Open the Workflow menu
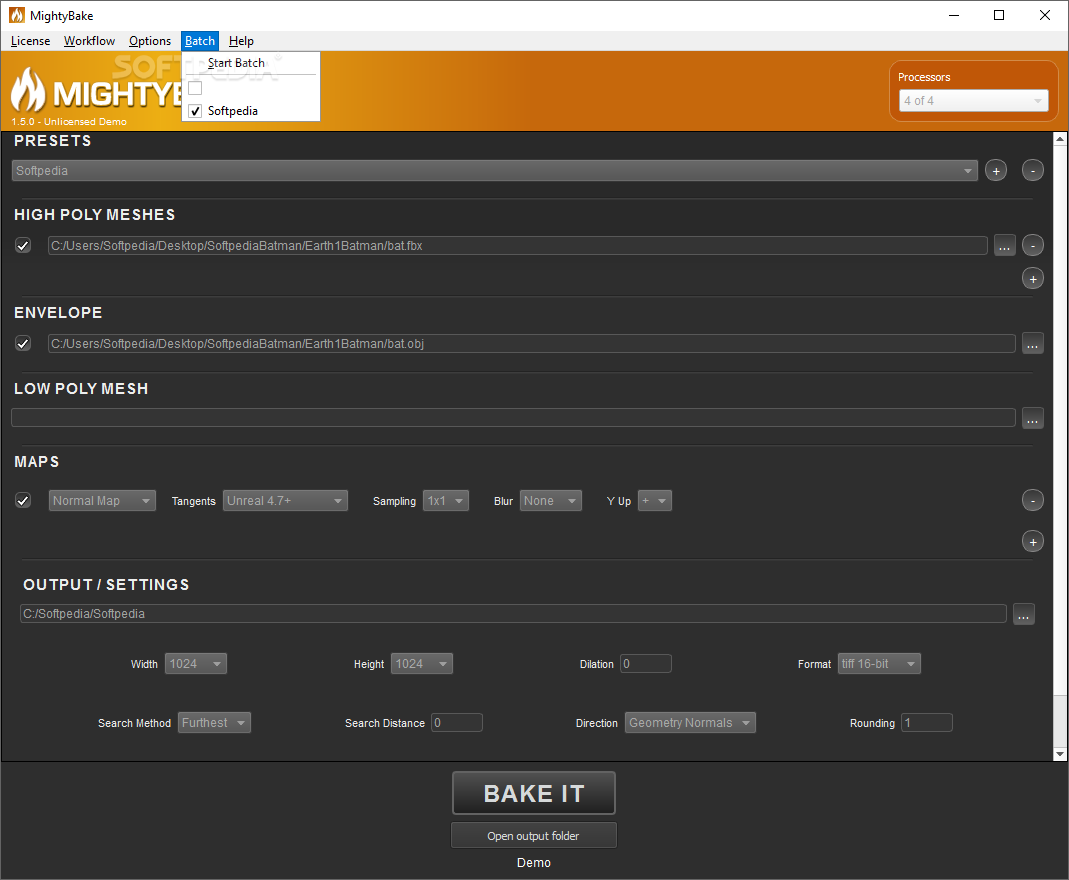Viewport: 1069px width, 880px height. [89, 41]
